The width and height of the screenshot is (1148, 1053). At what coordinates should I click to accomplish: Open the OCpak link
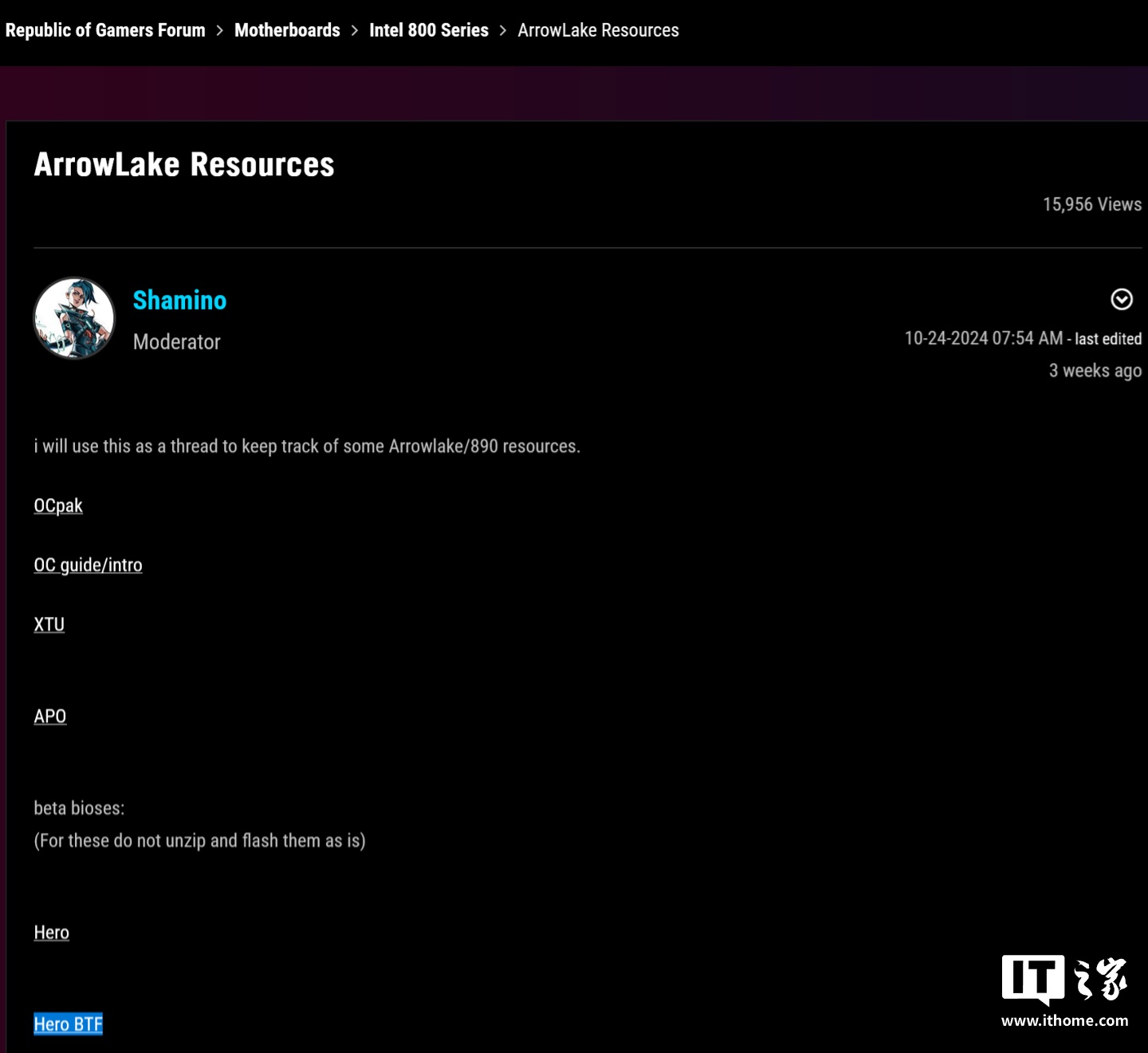58,506
